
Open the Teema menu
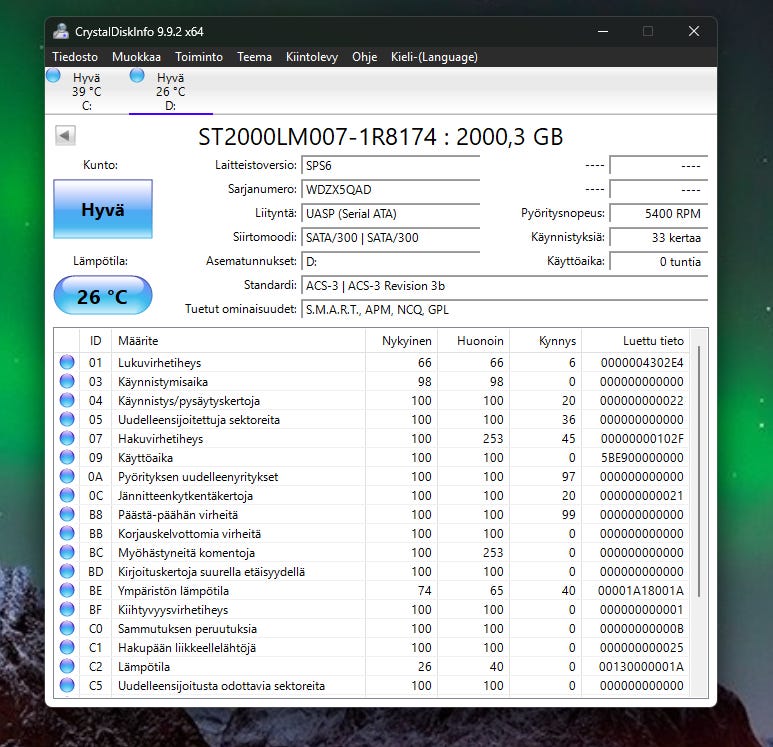coord(254,57)
